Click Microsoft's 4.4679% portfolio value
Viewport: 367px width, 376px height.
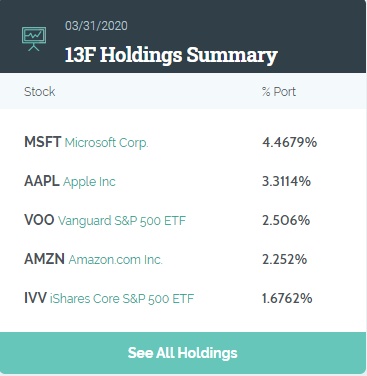tap(290, 142)
